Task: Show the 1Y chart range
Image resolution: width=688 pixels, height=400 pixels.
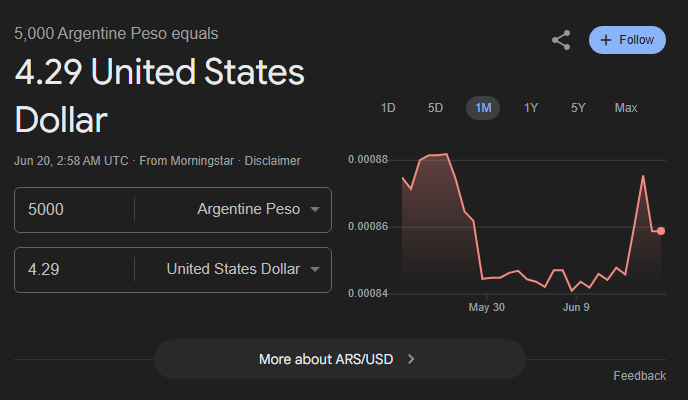Action: (531, 108)
